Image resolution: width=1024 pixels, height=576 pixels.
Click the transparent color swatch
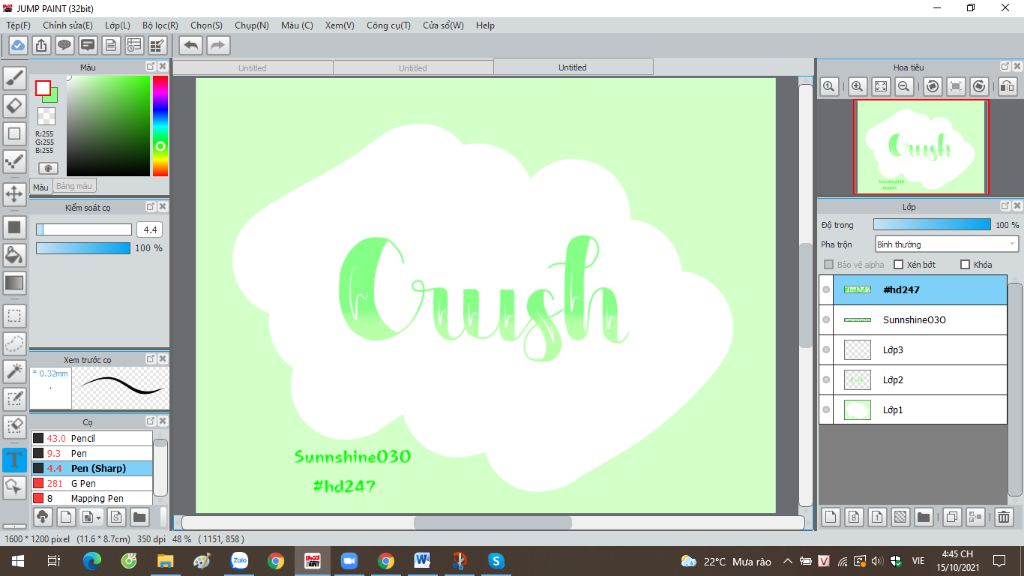[x=46, y=116]
